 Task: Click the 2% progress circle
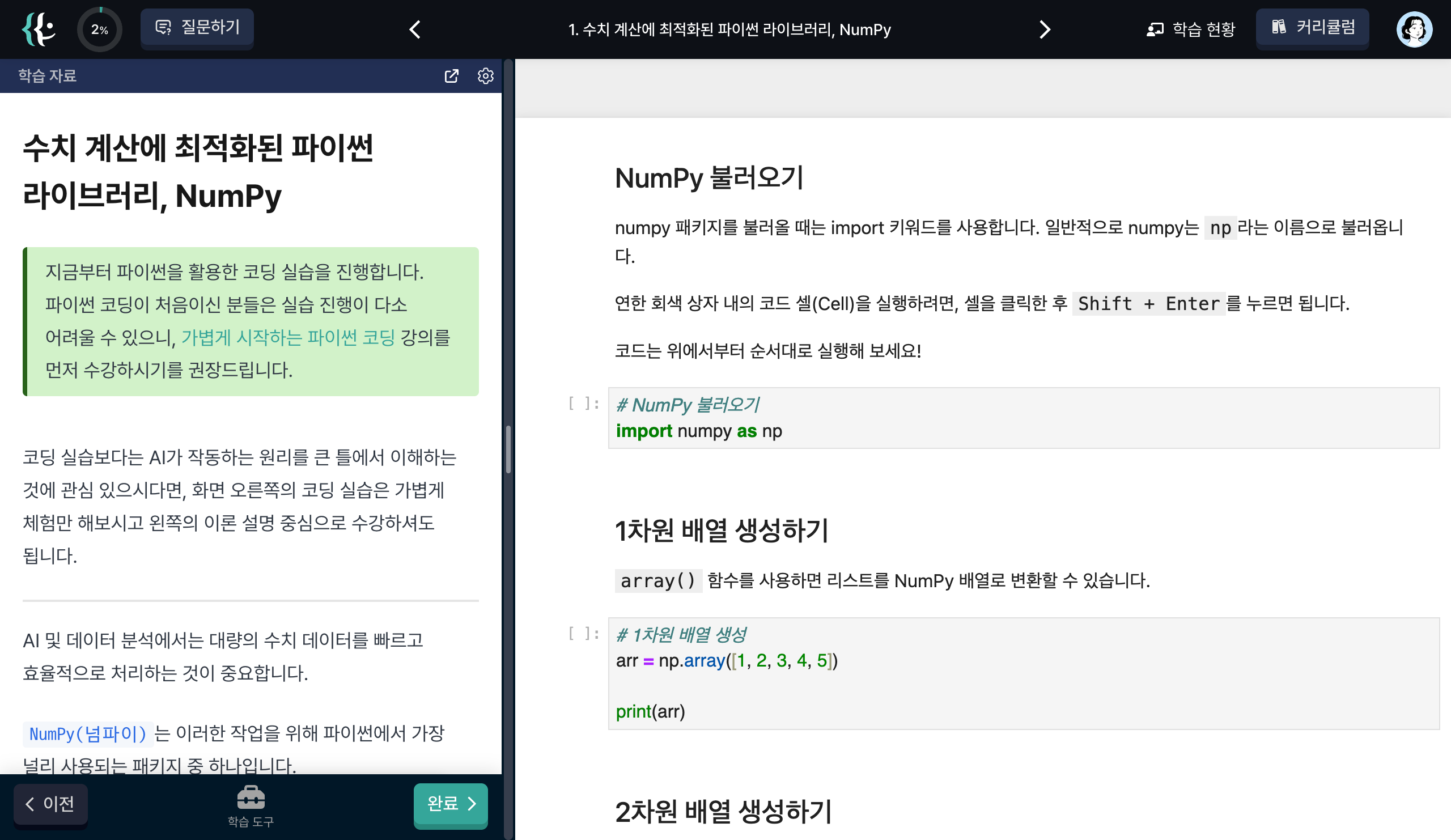(100, 29)
